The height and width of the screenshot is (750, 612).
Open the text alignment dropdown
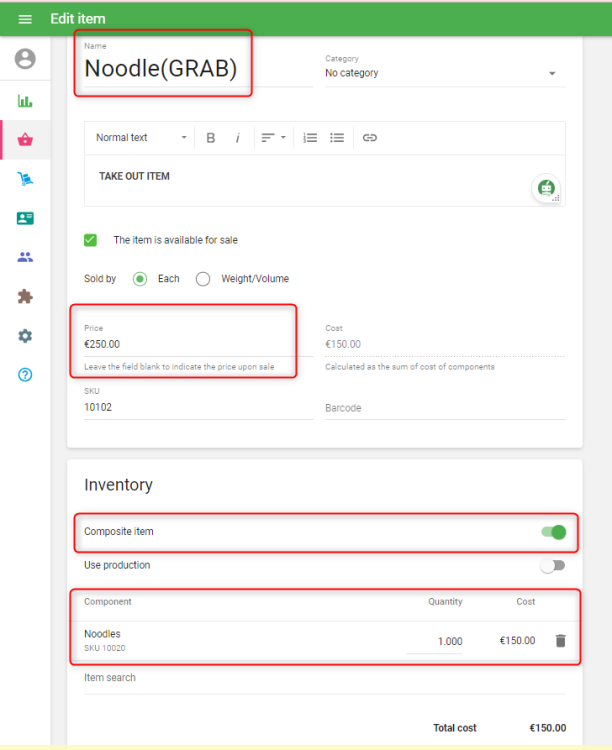pos(272,138)
